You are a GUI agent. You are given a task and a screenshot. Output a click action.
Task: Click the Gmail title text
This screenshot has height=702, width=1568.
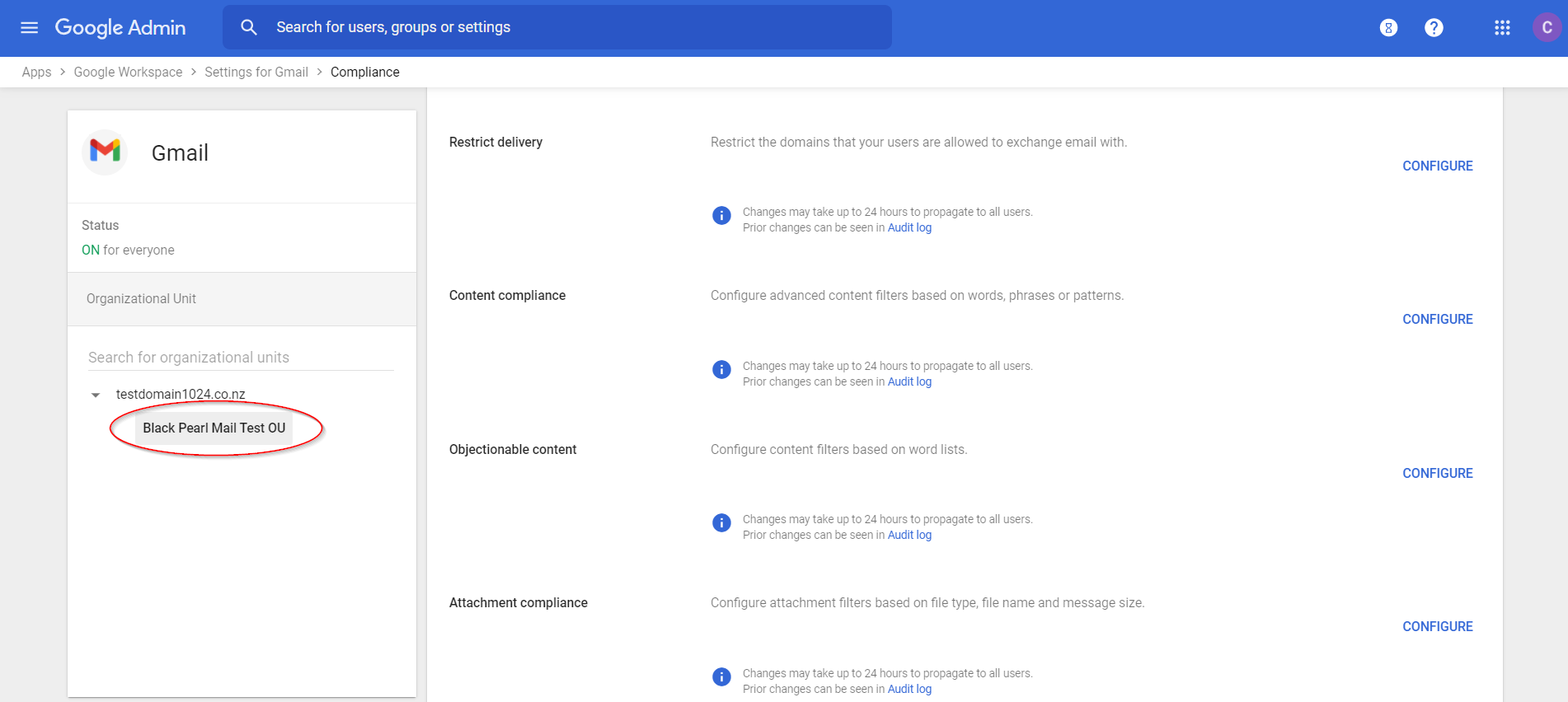click(x=180, y=153)
